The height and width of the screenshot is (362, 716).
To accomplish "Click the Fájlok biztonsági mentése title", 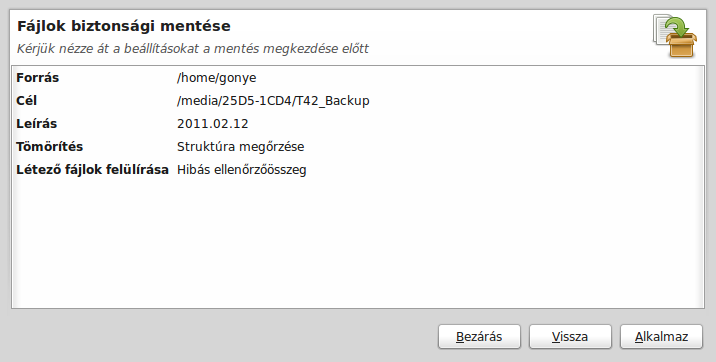I will tap(124, 26).
